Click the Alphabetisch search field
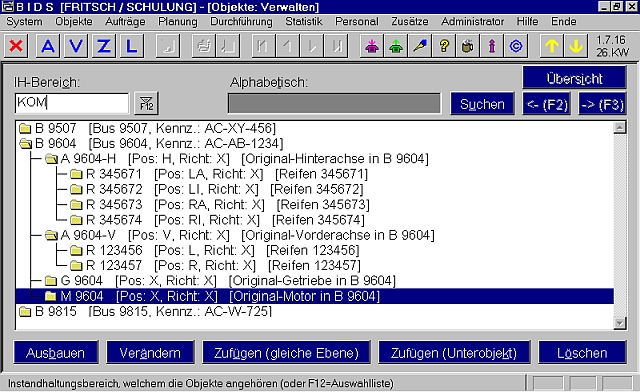Viewport: 640px width, 392px height. click(334, 103)
